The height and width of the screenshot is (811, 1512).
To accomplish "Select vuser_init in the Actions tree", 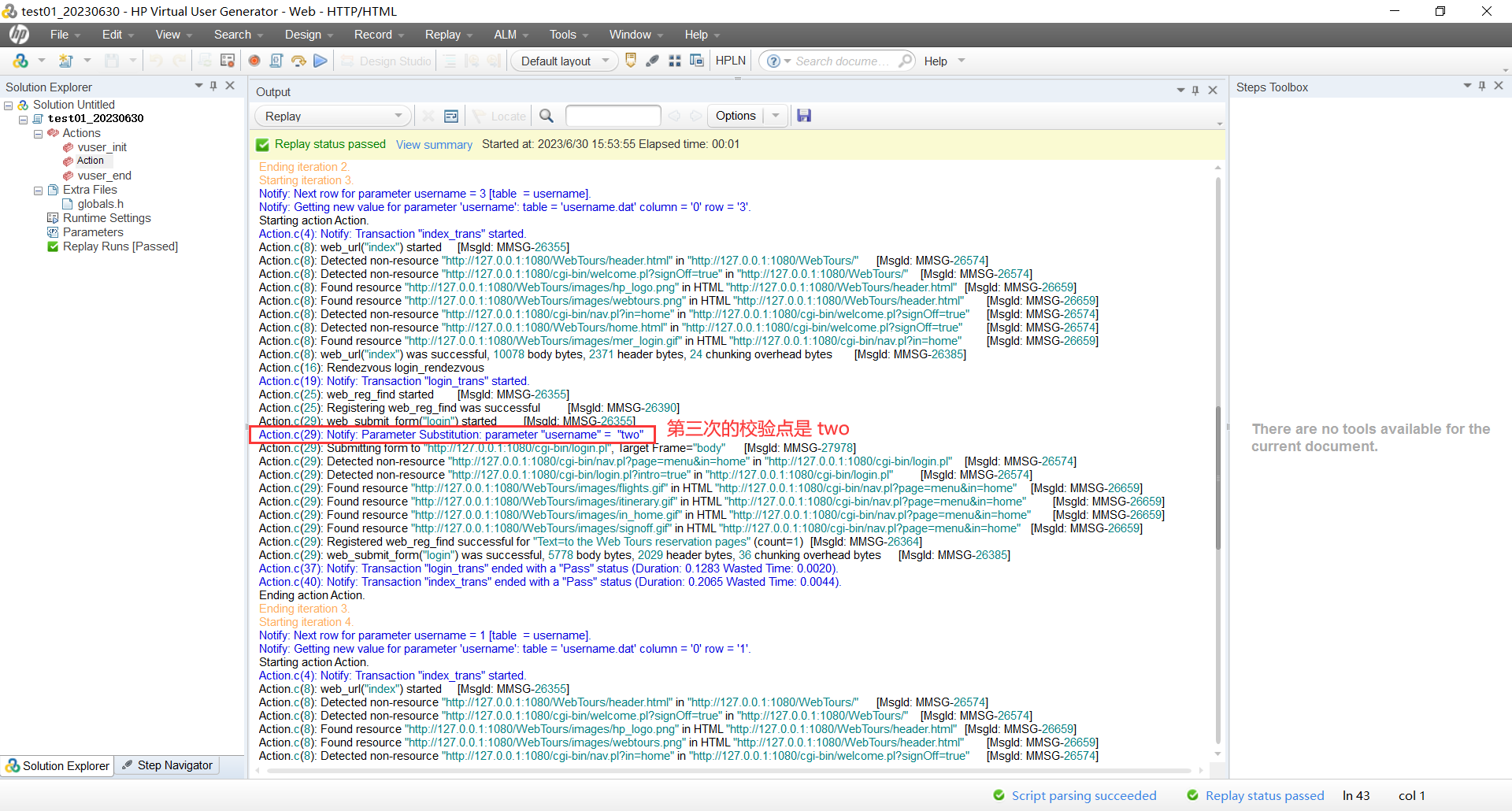I will [102, 147].
